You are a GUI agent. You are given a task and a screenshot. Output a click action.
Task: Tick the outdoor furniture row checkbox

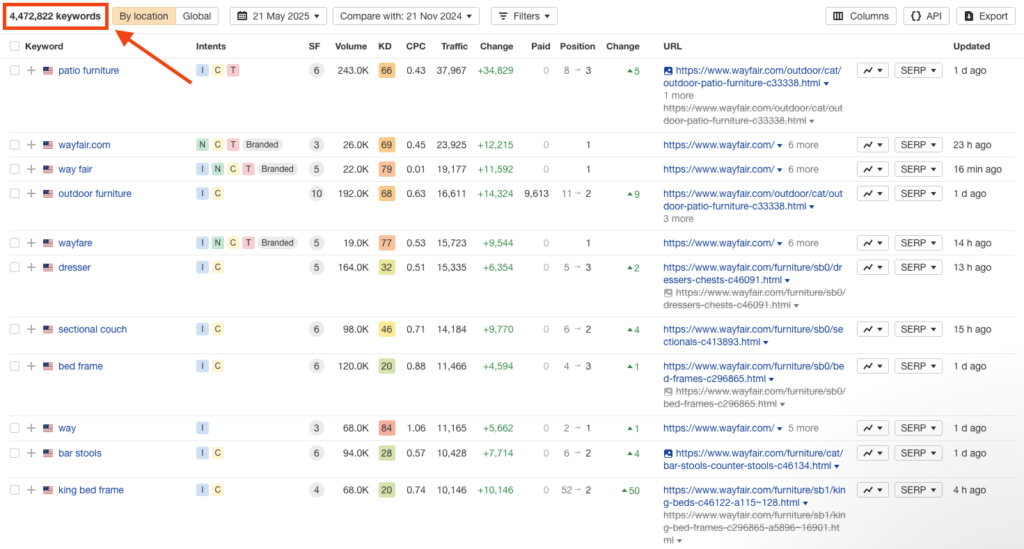point(14,194)
